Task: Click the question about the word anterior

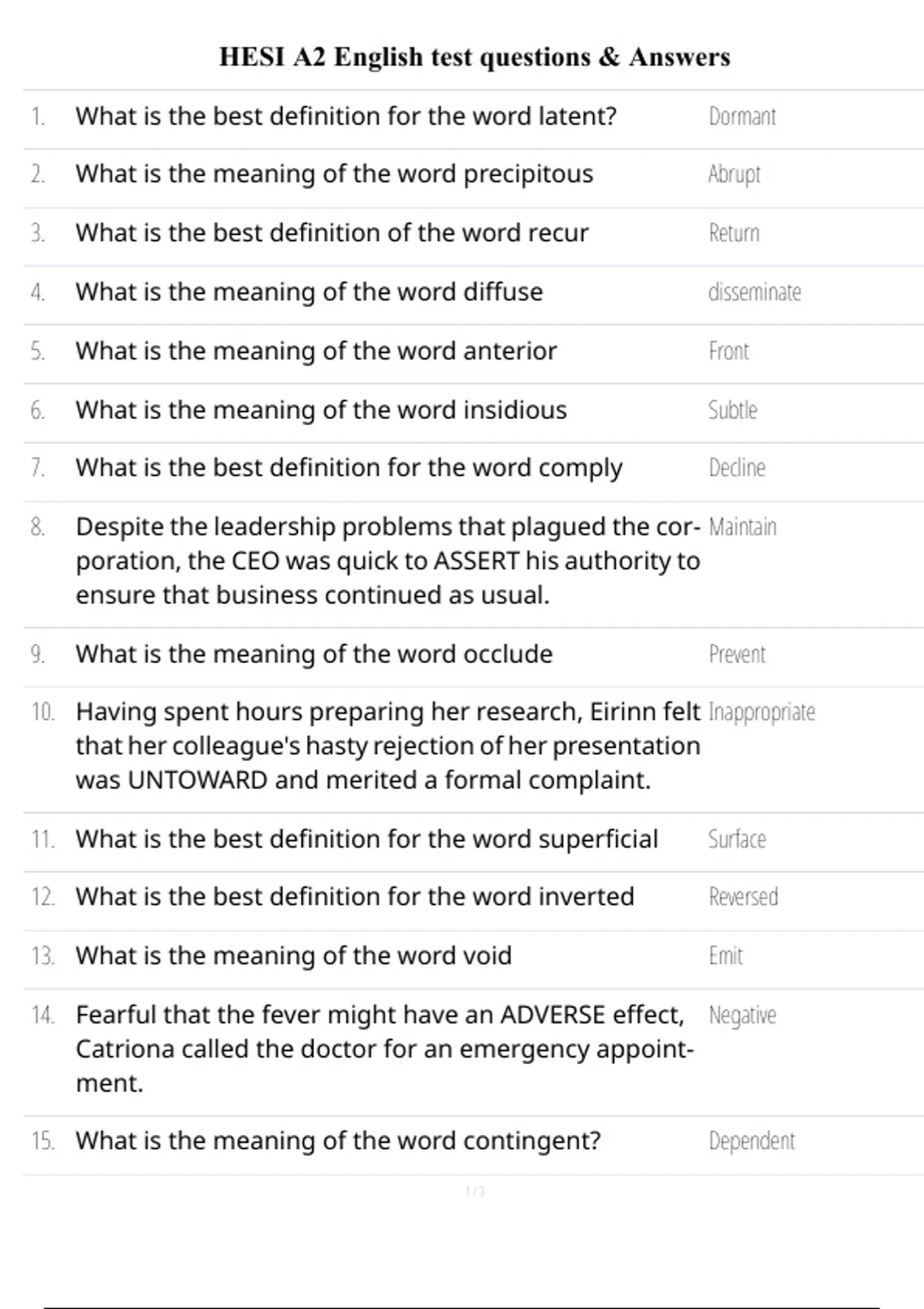Action: point(316,351)
